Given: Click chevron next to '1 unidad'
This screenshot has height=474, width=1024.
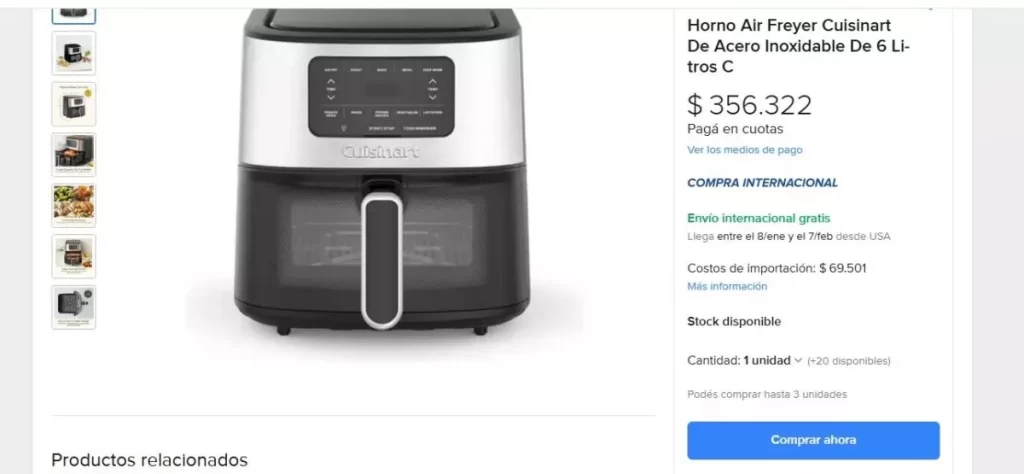Looking at the screenshot, I should pos(797,360).
